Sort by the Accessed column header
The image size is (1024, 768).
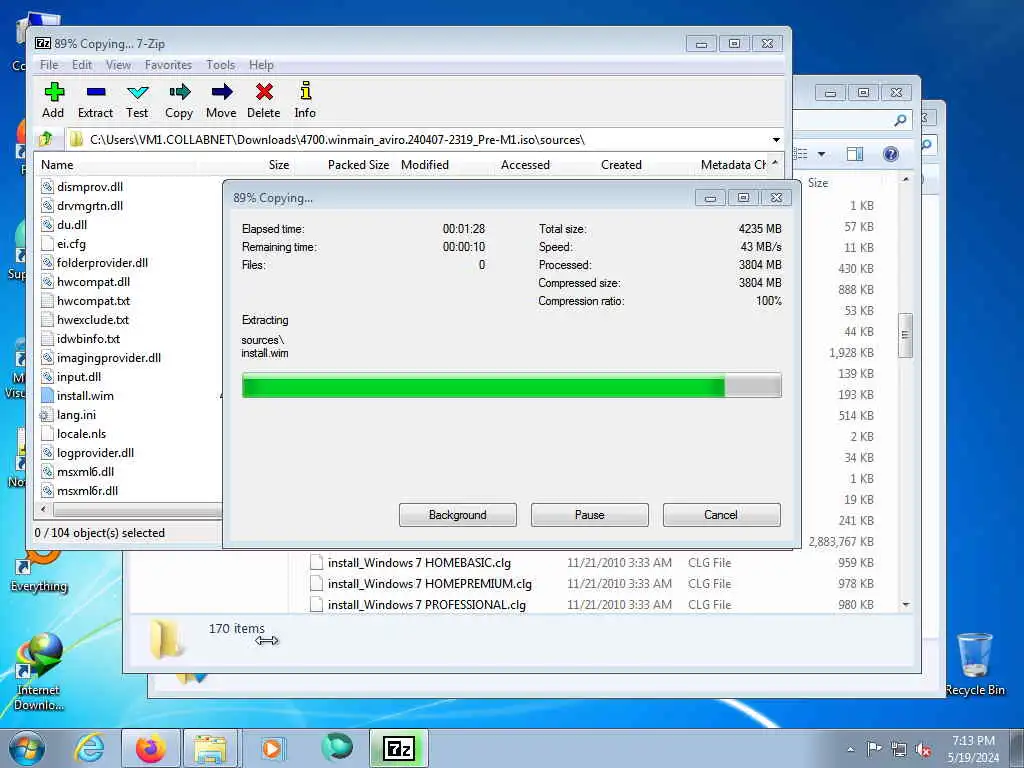tap(525, 165)
